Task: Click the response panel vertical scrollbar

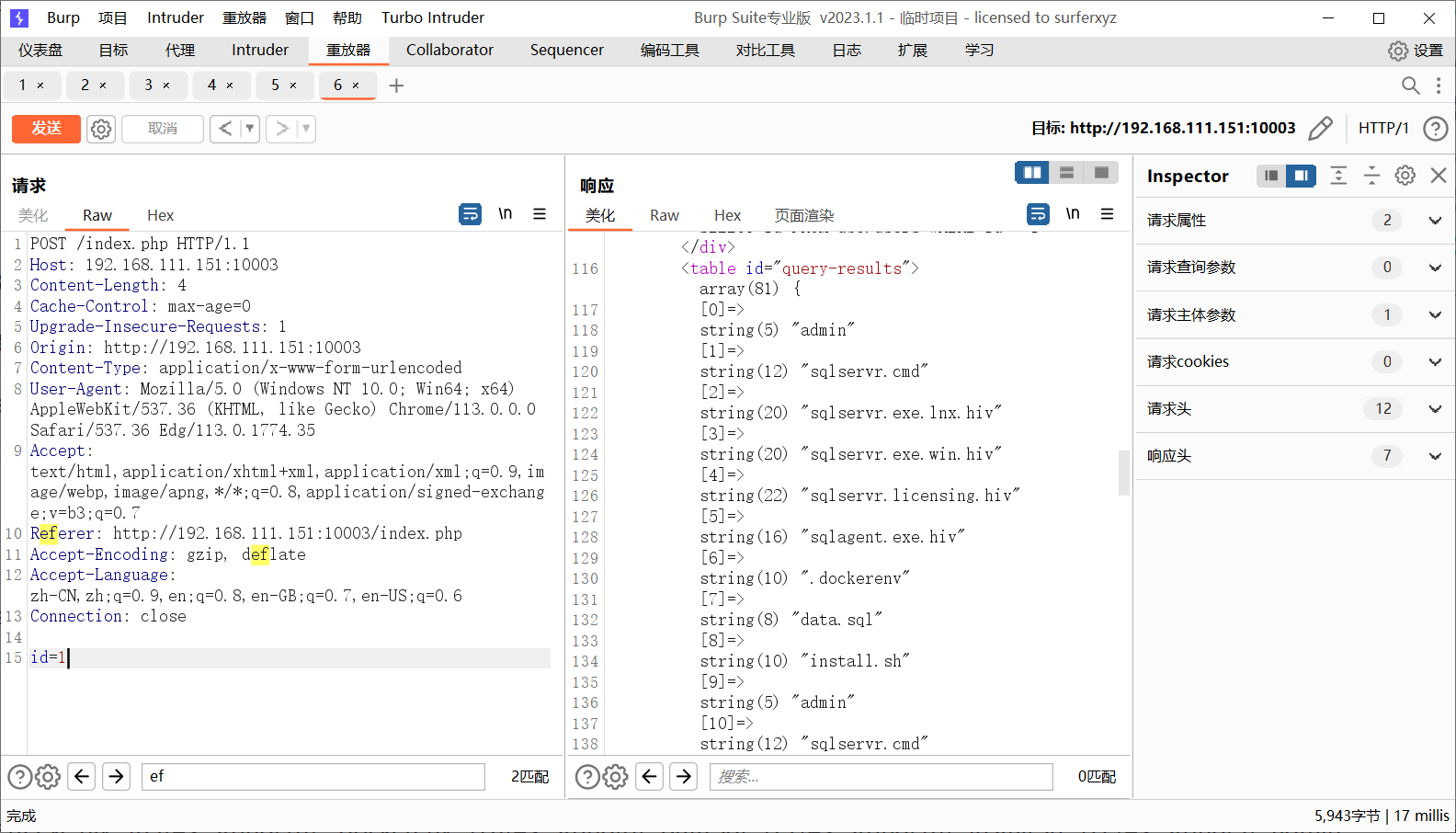Action: (1123, 473)
